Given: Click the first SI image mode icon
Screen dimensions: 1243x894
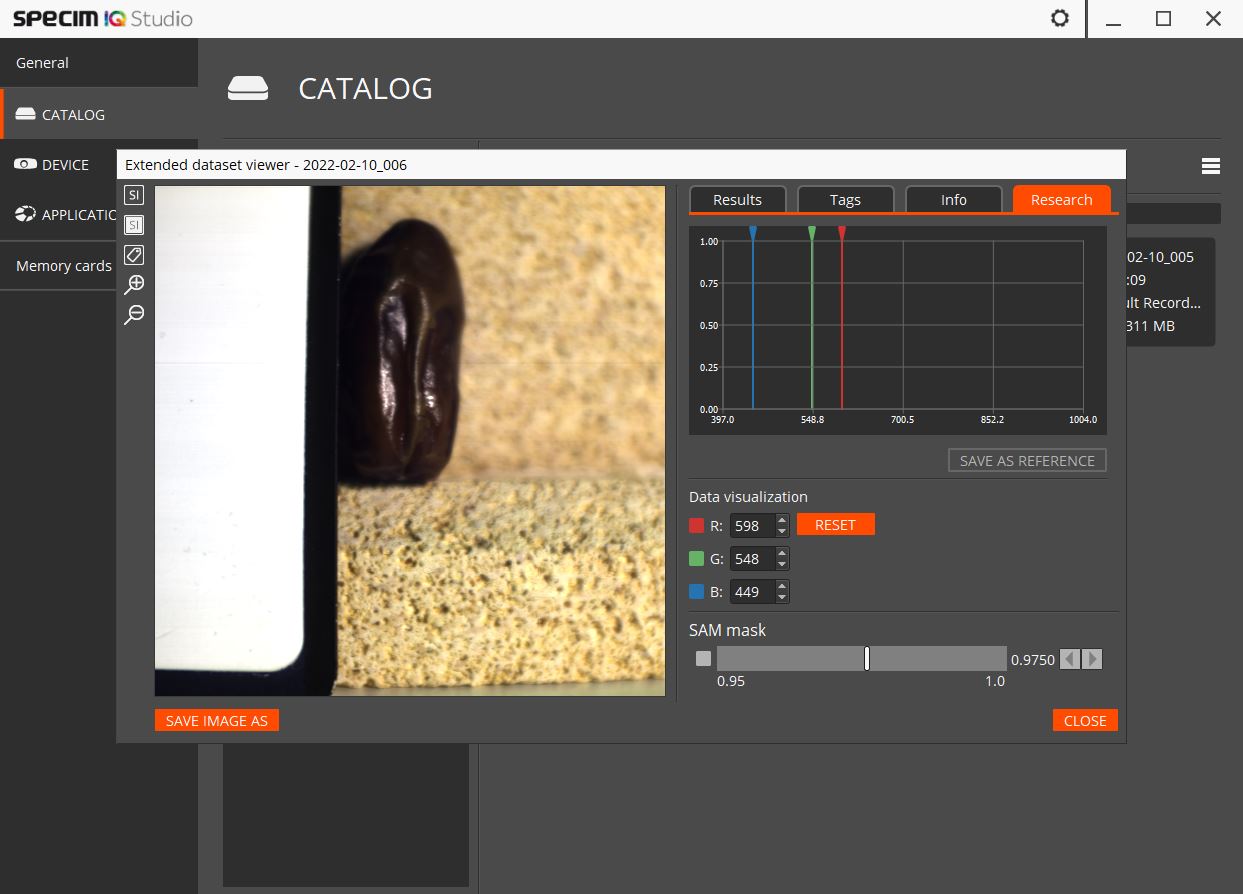Looking at the screenshot, I should coord(134,195).
